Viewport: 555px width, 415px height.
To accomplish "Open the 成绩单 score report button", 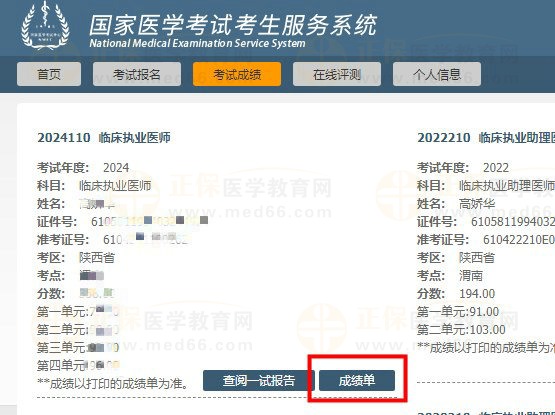I will 357,381.
